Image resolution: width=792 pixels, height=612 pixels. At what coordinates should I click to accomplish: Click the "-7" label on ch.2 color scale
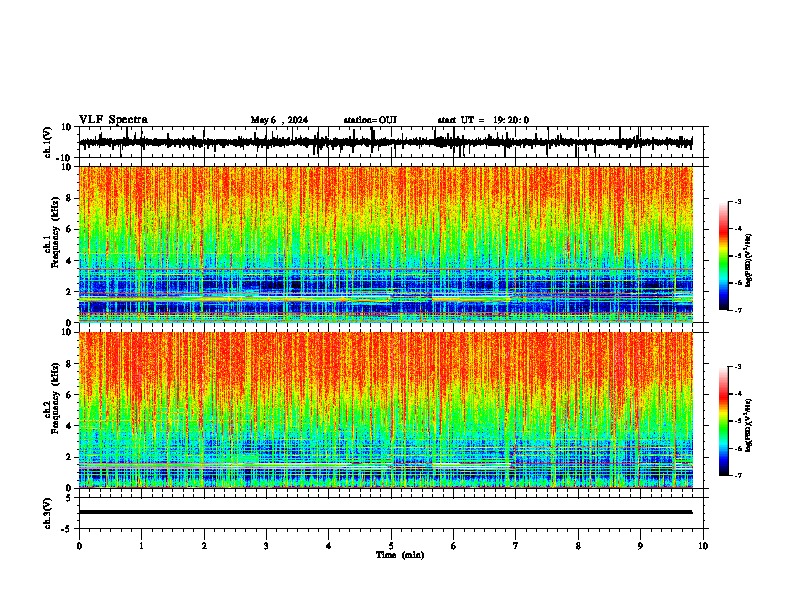pyautogui.click(x=738, y=475)
